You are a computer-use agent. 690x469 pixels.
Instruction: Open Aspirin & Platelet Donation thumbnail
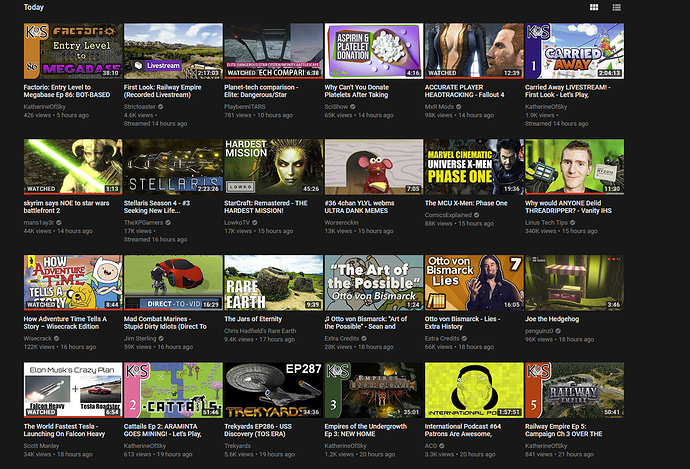[374, 51]
